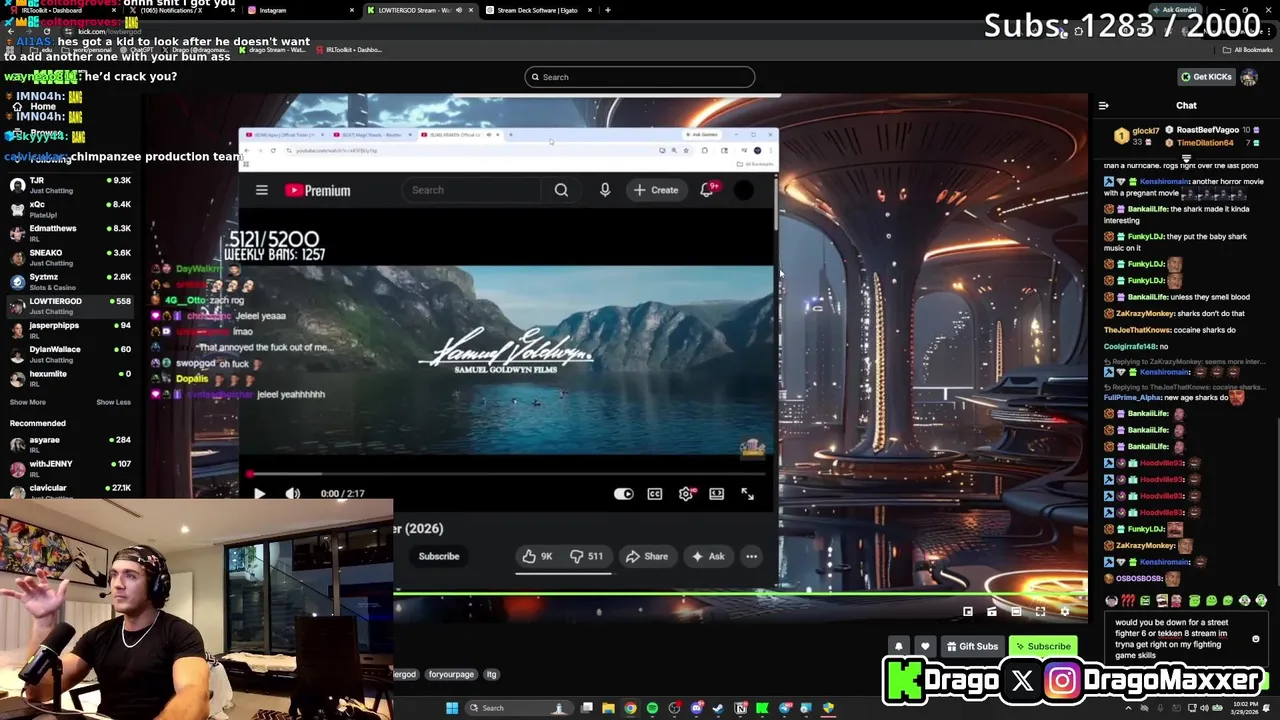The width and height of the screenshot is (1280, 720).
Task: Open more actions on the YouTube video
Action: (751, 556)
